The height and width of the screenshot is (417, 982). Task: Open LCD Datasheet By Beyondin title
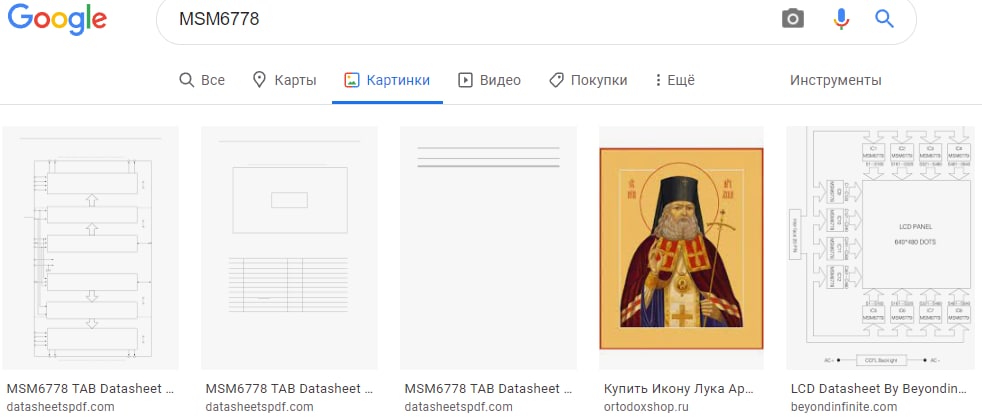[x=878, y=389]
